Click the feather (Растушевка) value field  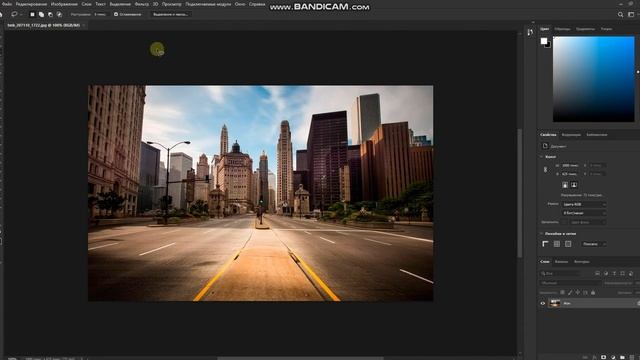pyautogui.click(x=100, y=14)
